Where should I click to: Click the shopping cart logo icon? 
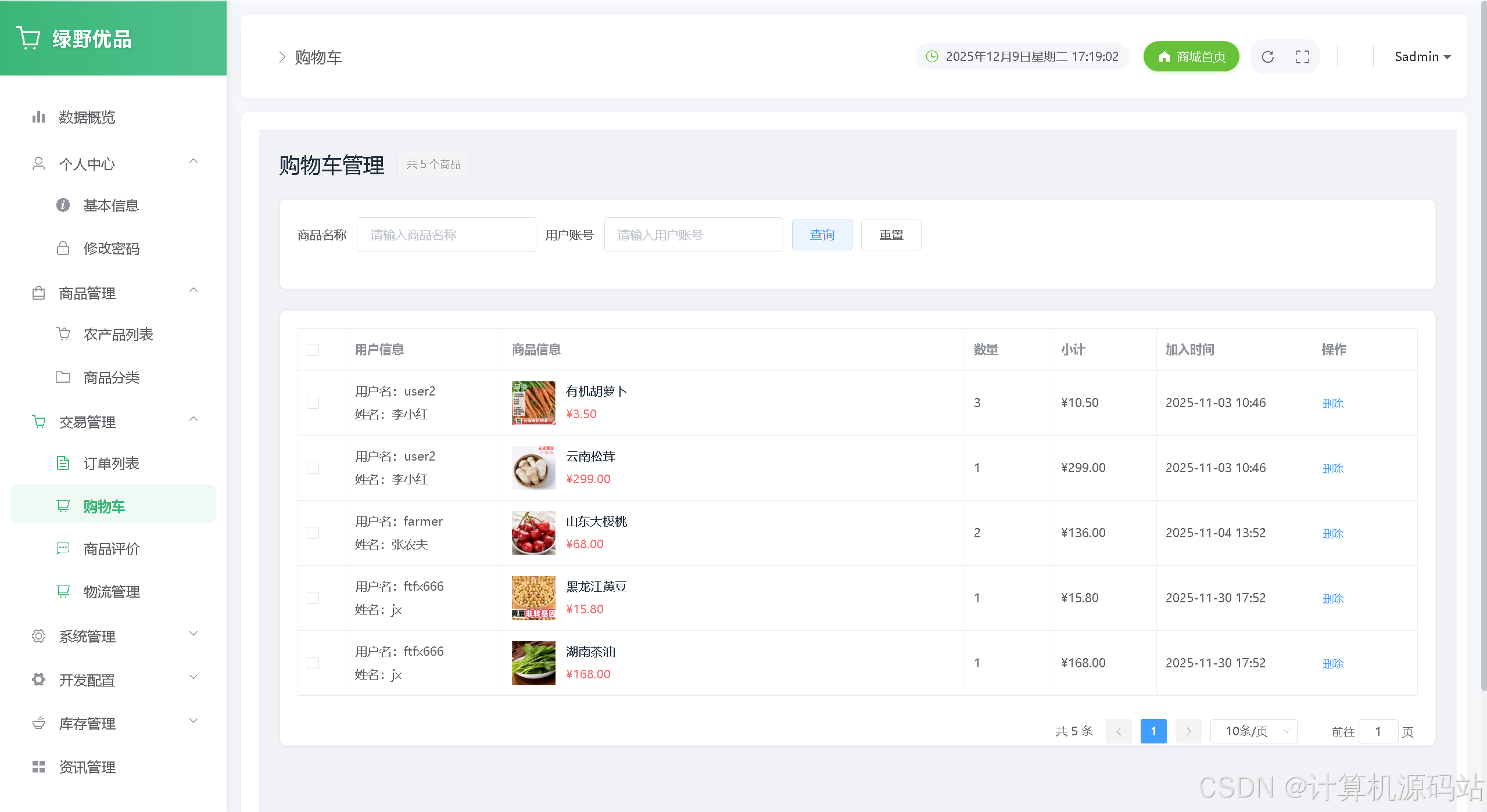coord(27,38)
